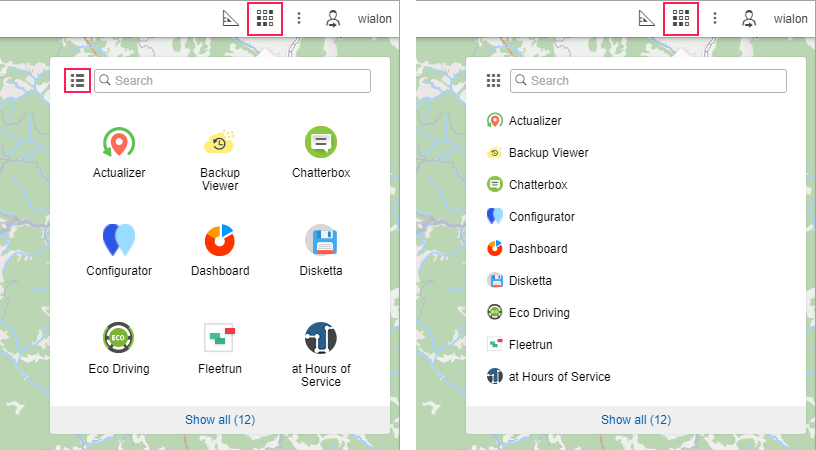
Task: Open Chatterbox from the list view text
Action: point(539,185)
